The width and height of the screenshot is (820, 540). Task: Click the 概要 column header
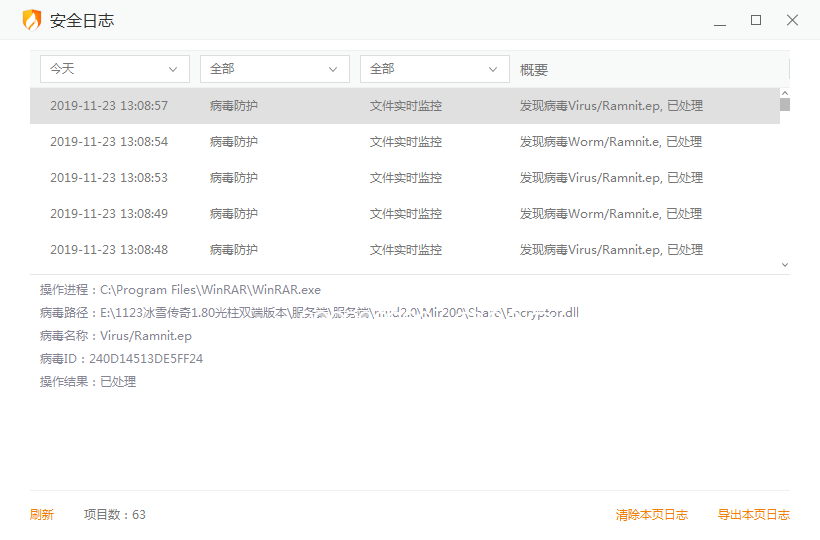[534, 70]
